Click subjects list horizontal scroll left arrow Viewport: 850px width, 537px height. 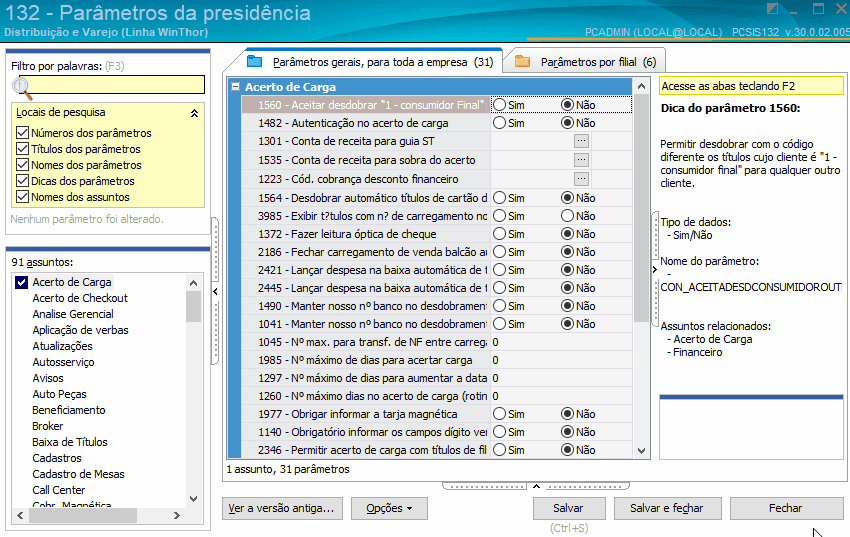coord(21,515)
